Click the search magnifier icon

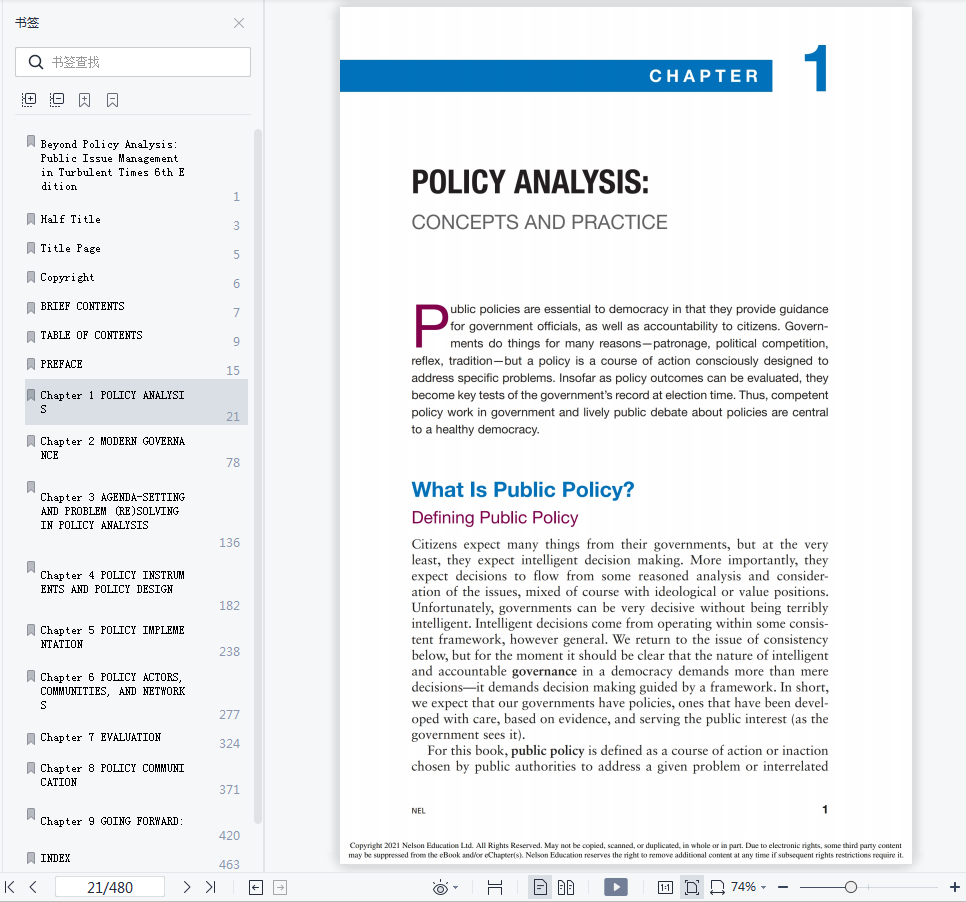click(x=36, y=62)
